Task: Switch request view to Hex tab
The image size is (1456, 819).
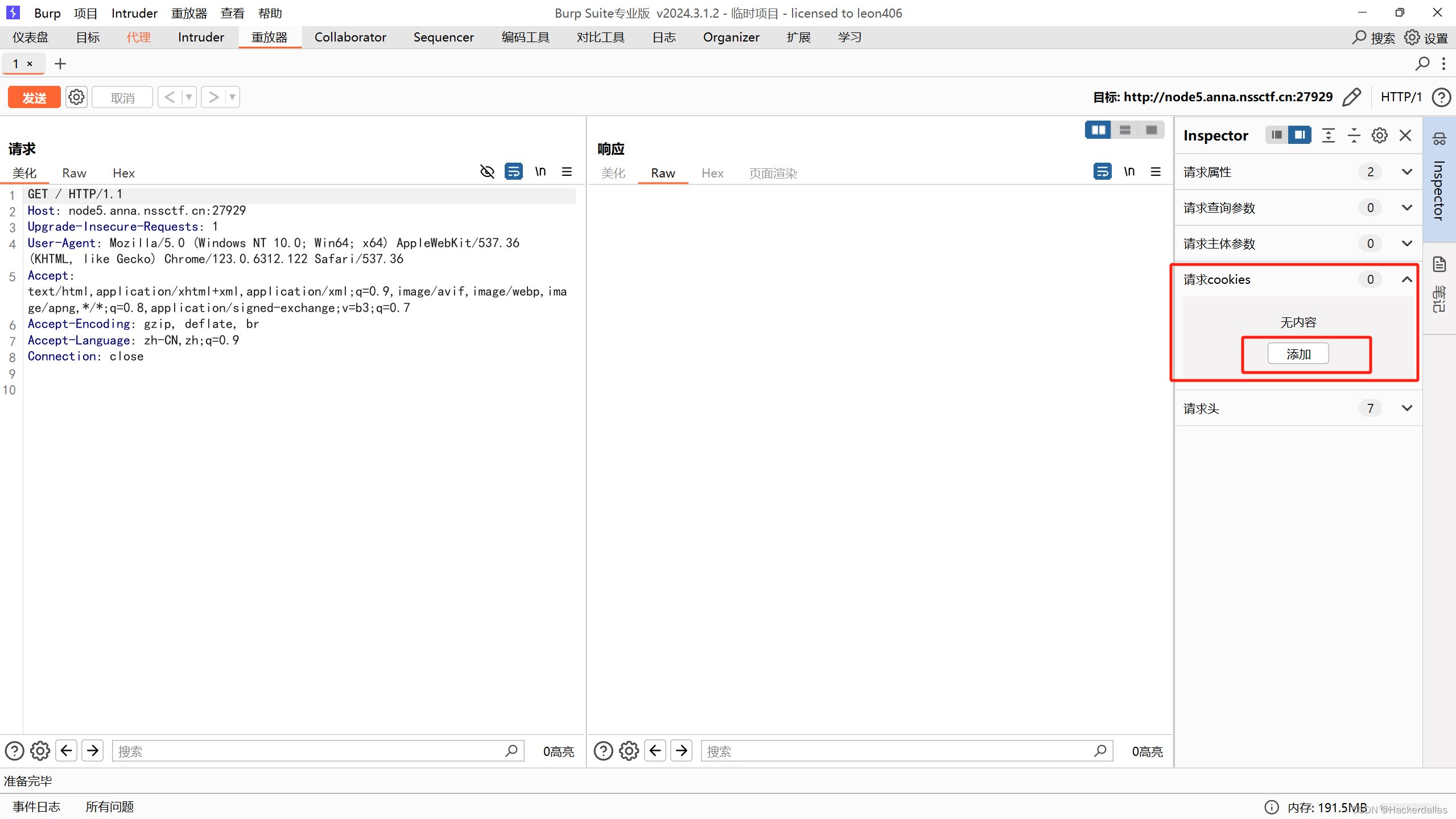Action: tap(123, 173)
